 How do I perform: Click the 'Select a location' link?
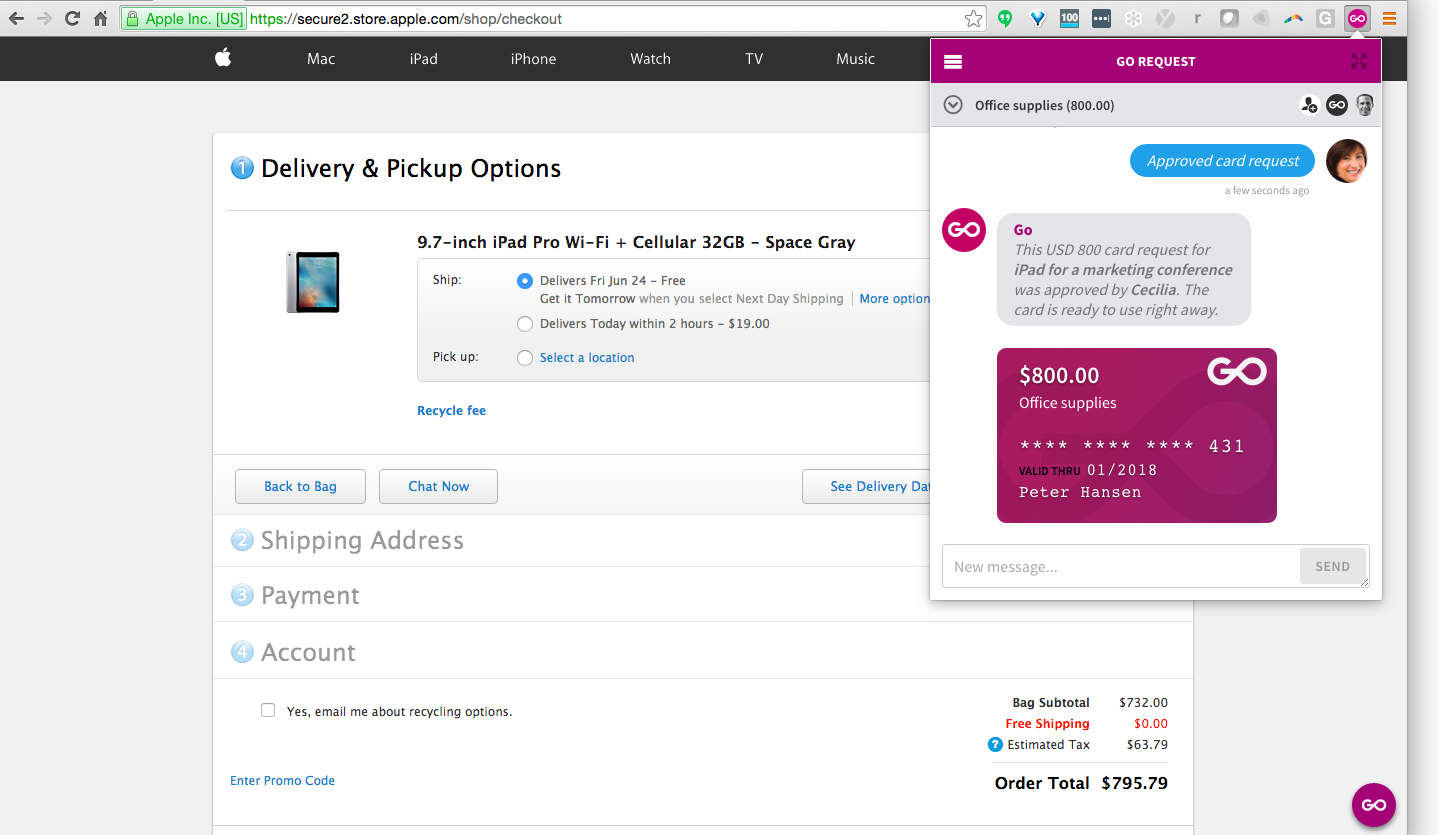pyautogui.click(x=587, y=358)
